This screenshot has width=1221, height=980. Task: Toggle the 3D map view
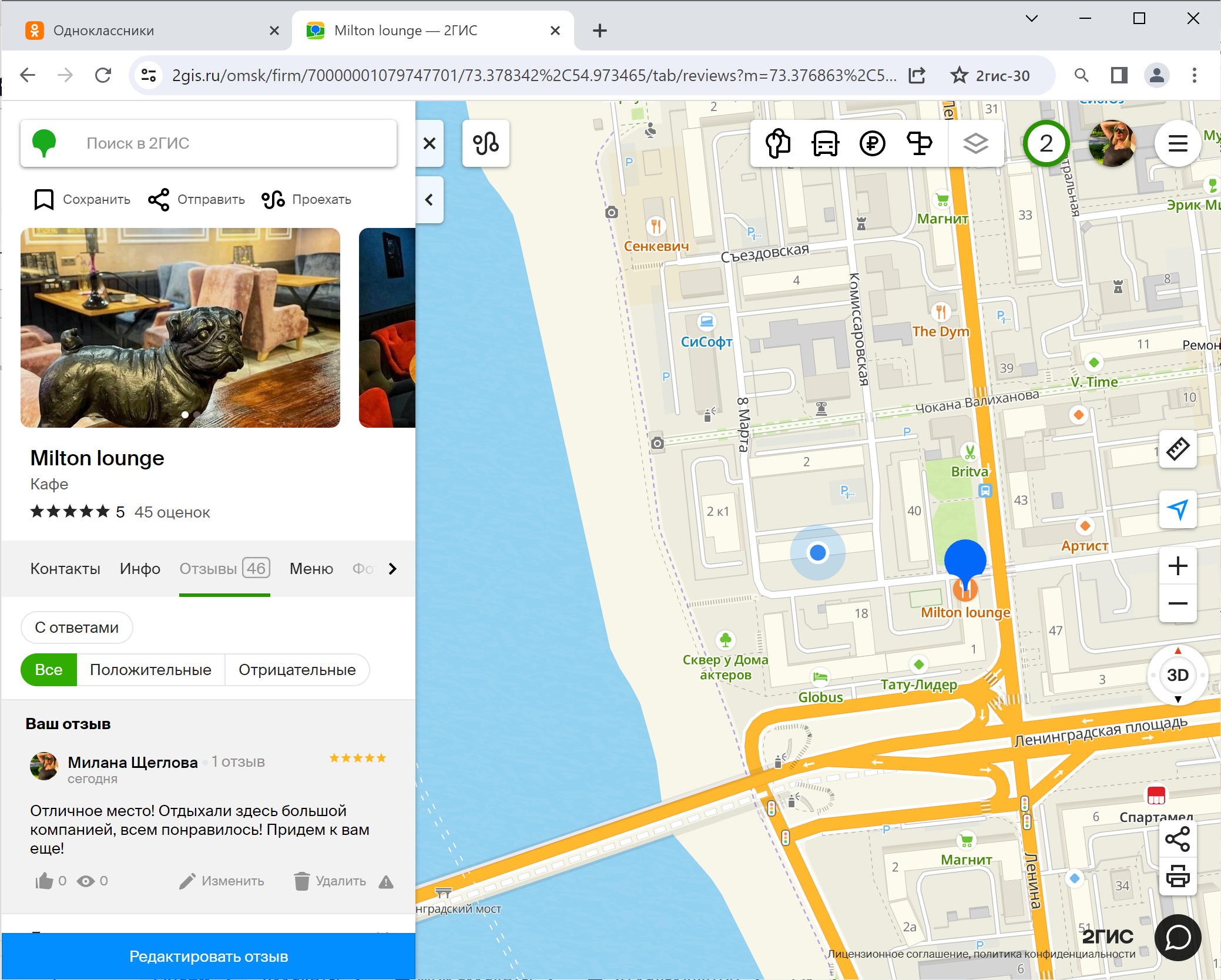tap(1178, 674)
